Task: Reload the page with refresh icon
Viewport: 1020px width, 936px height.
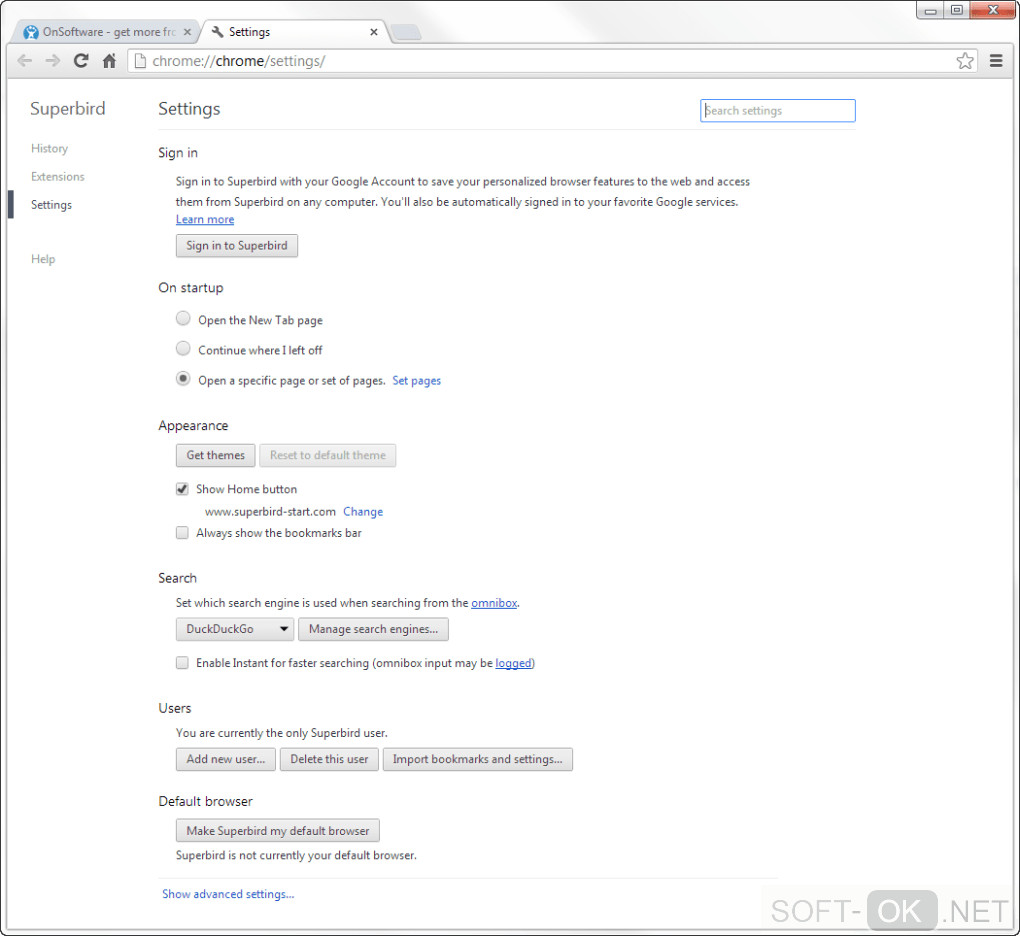Action: pos(81,61)
